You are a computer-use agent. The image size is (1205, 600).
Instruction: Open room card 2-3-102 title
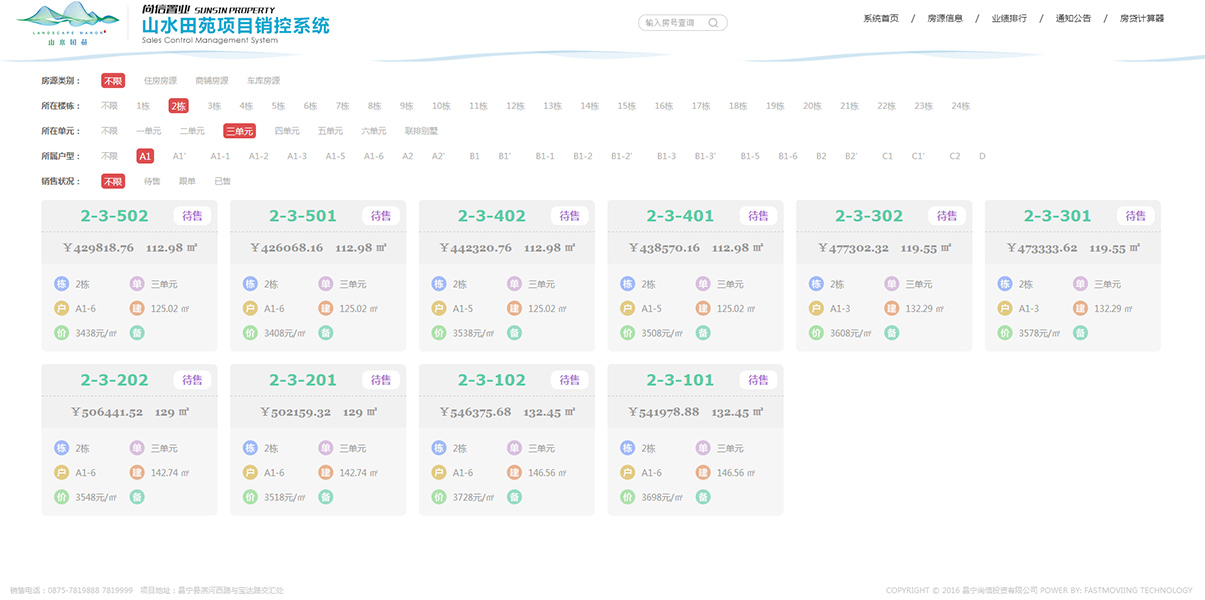pyautogui.click(x=491, y=380)
